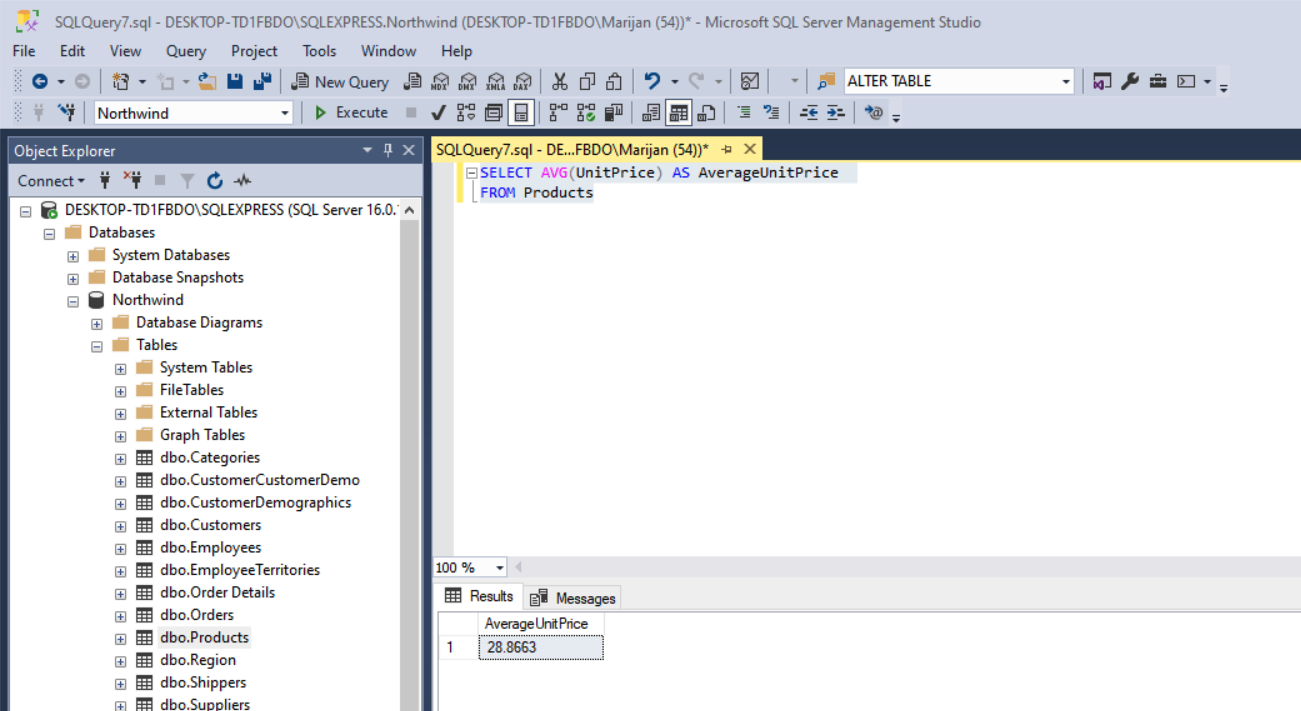Image resolution: width=1301 pixels, height=711 pixels.
Task: Click the Open File folder icon
Action: pyautogui.click(x=207, y=82)
